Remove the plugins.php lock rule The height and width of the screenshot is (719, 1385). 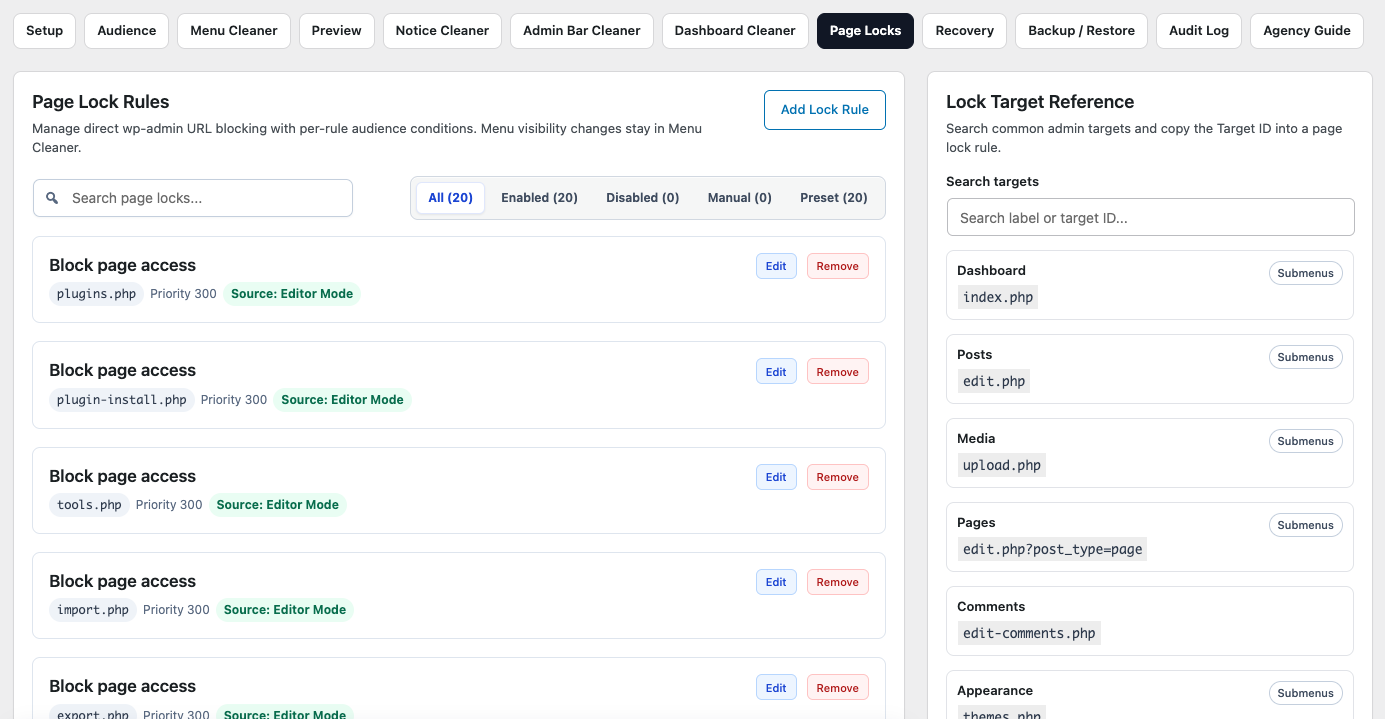[838, 266]
